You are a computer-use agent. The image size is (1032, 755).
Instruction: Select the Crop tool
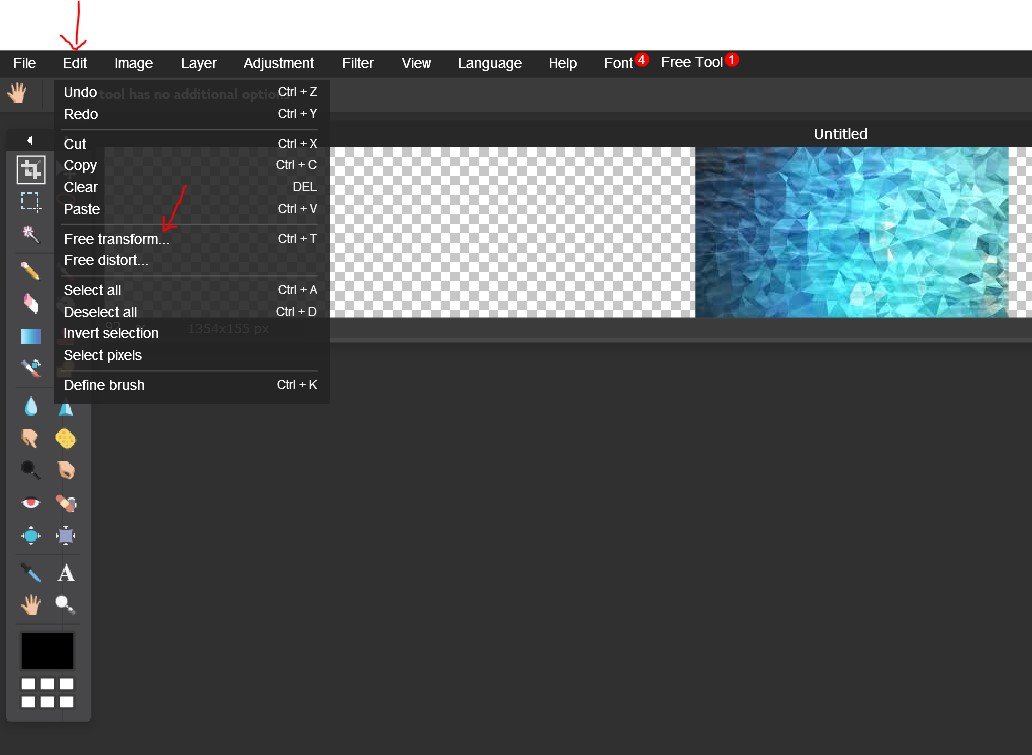coord(31,170)
